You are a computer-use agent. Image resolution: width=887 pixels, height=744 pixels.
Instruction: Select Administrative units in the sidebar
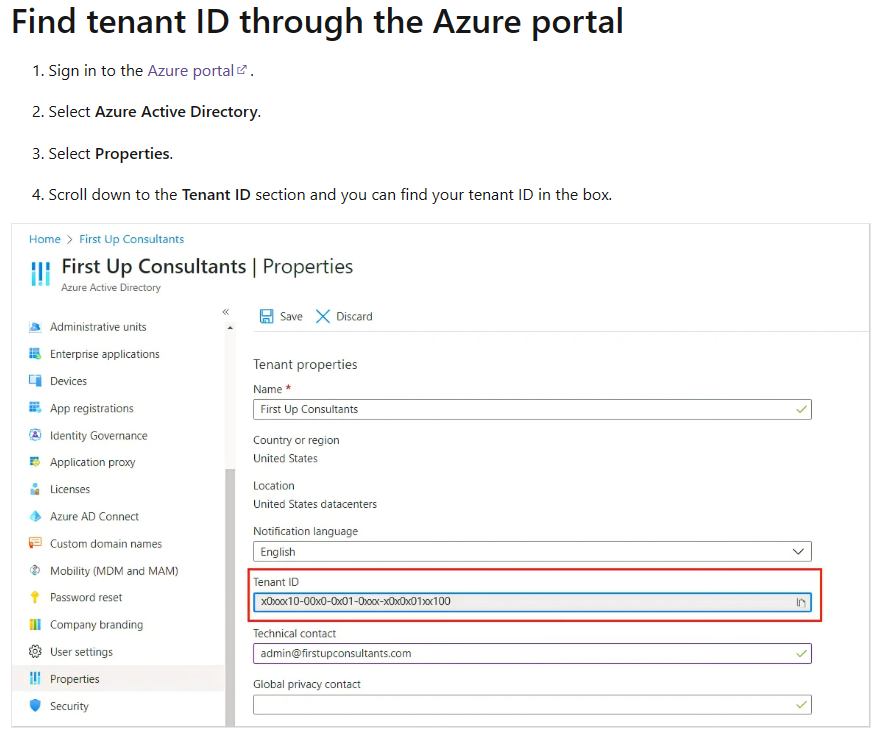97,326
